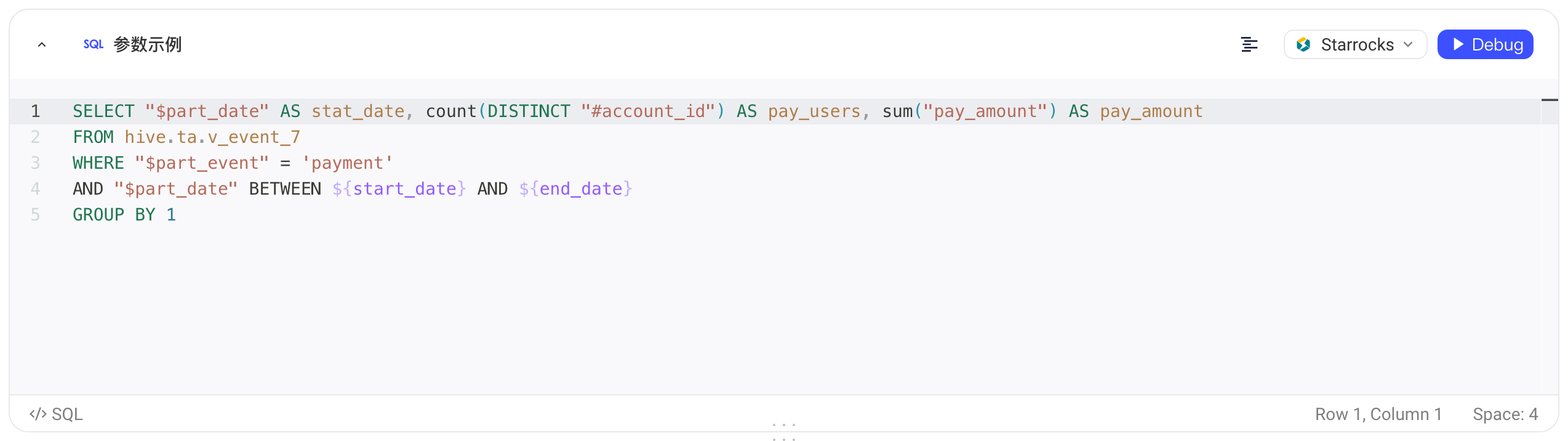
Task: Click line number 3 in the gutter
Action: tap(35, 163)
